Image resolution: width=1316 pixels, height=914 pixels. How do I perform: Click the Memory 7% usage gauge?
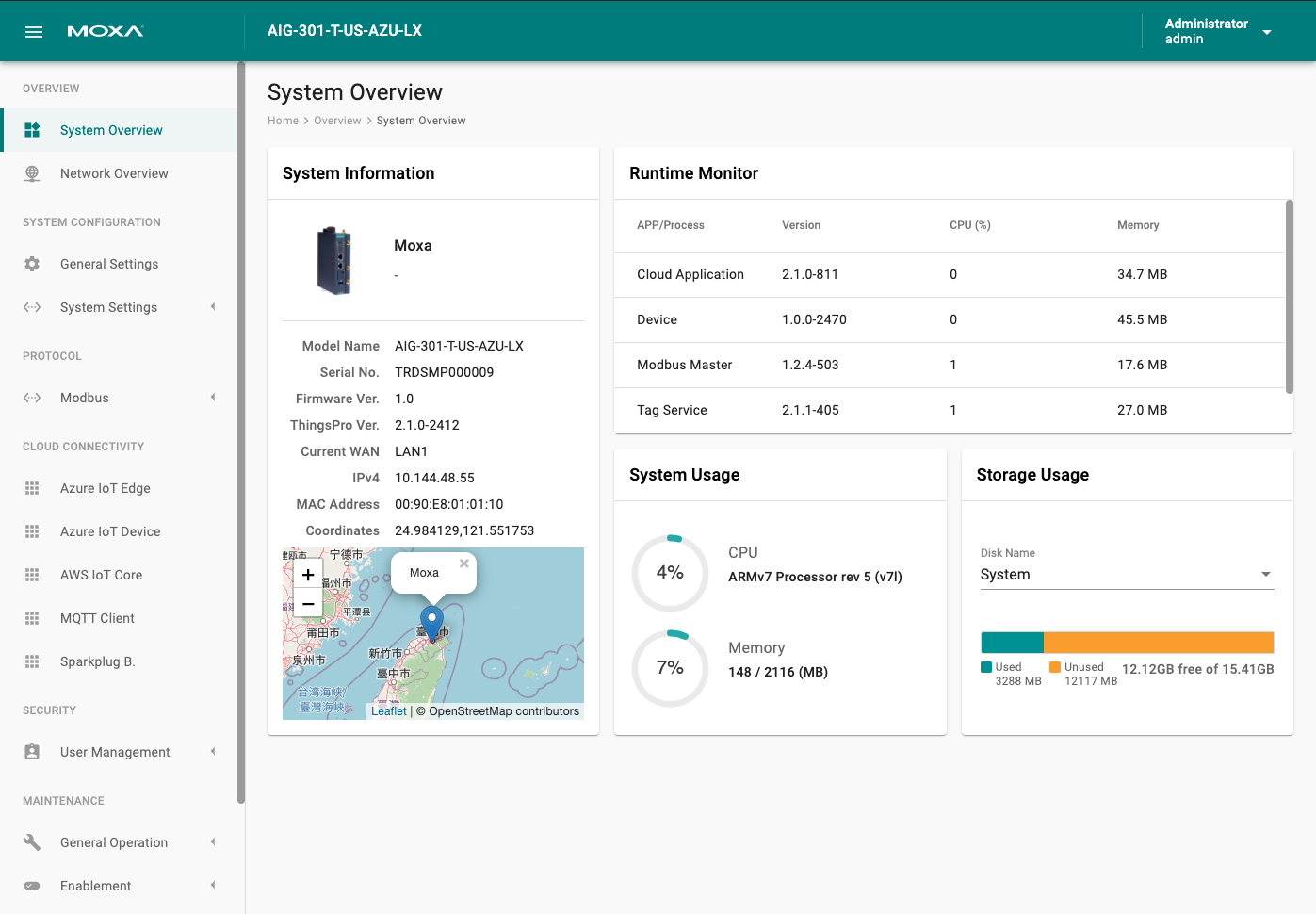pos(670,668)
